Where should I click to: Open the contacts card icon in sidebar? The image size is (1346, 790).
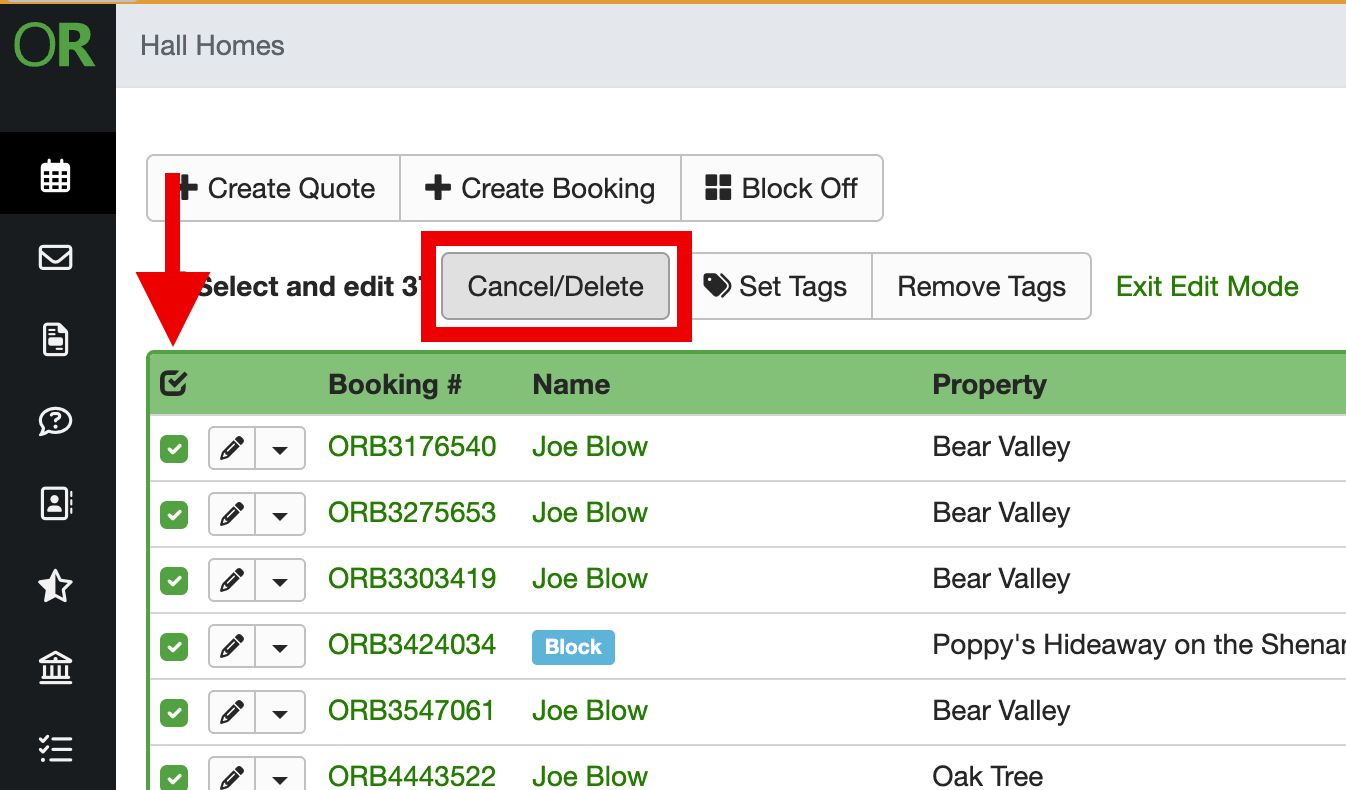[56, 503]
